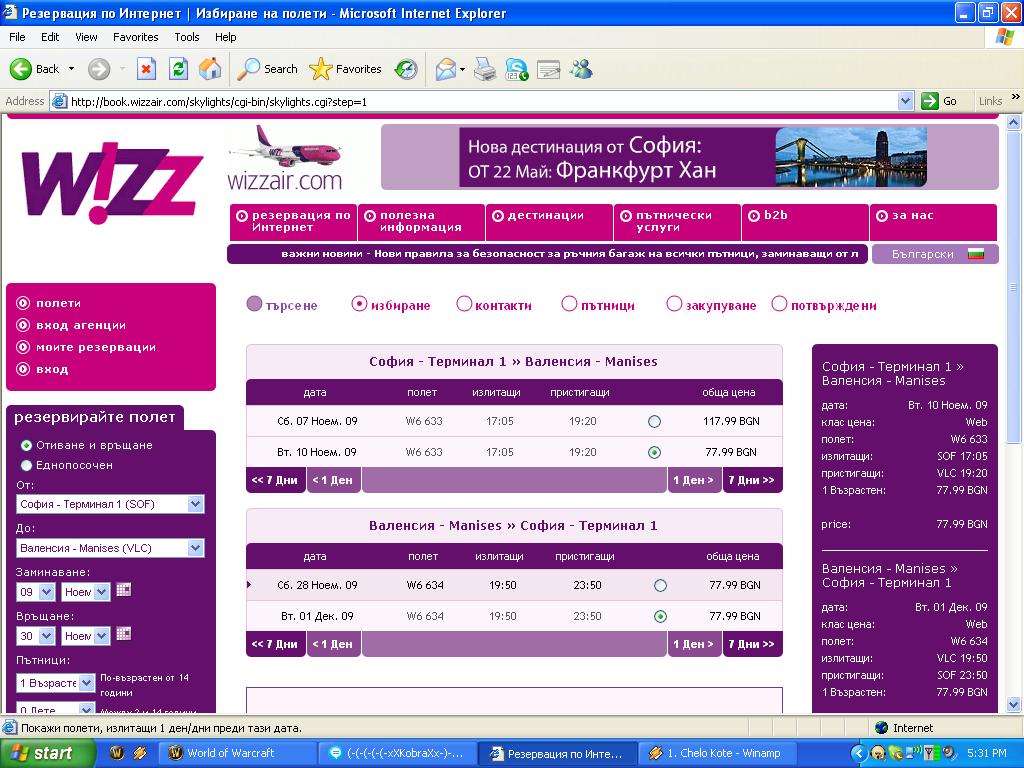Choose the one-way Еднопосочен option
Image resolution: width=1024 pixels, height=768 pixels.
click(x=27, y=465)
